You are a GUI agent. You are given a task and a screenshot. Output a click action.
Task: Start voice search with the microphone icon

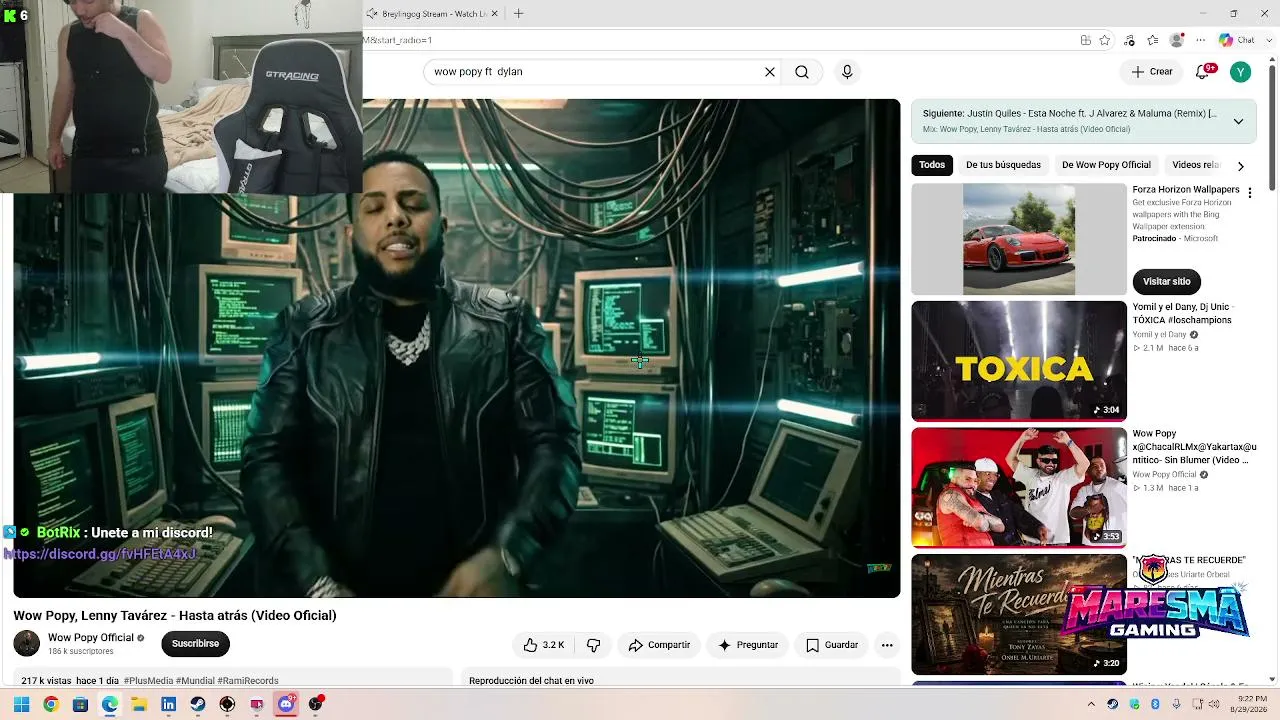coord(847,72)
